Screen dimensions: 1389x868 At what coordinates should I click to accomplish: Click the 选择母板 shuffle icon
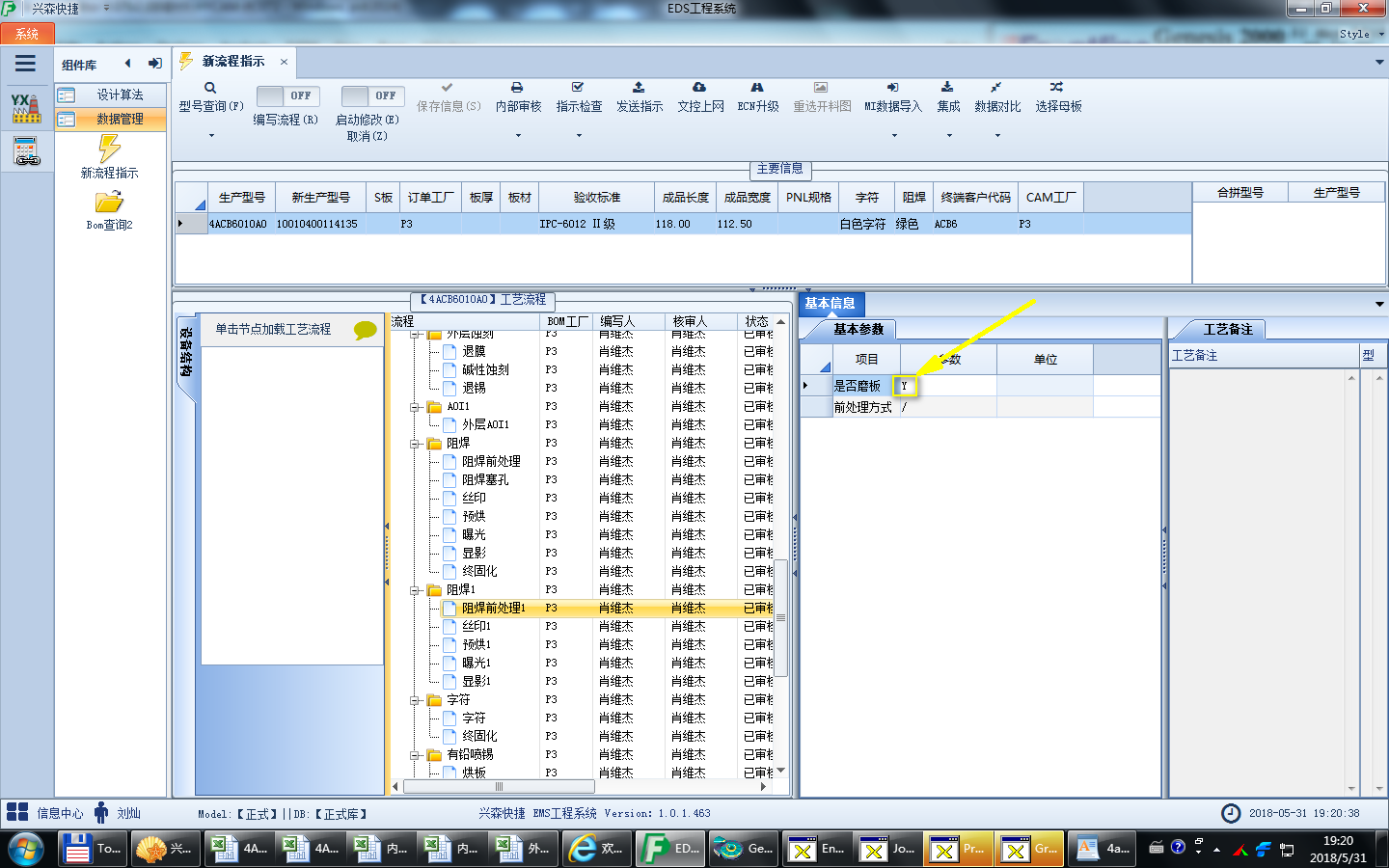click(1057, 88)
